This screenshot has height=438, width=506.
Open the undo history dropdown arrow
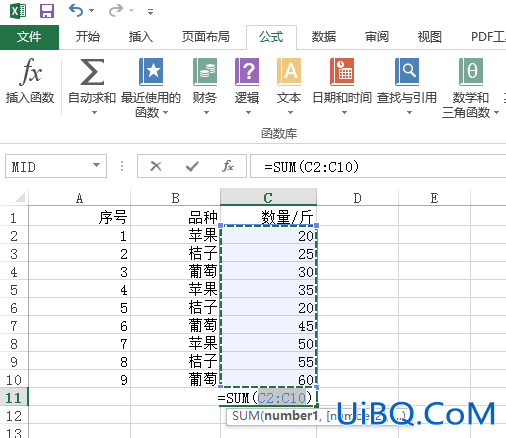pos(92,11)
